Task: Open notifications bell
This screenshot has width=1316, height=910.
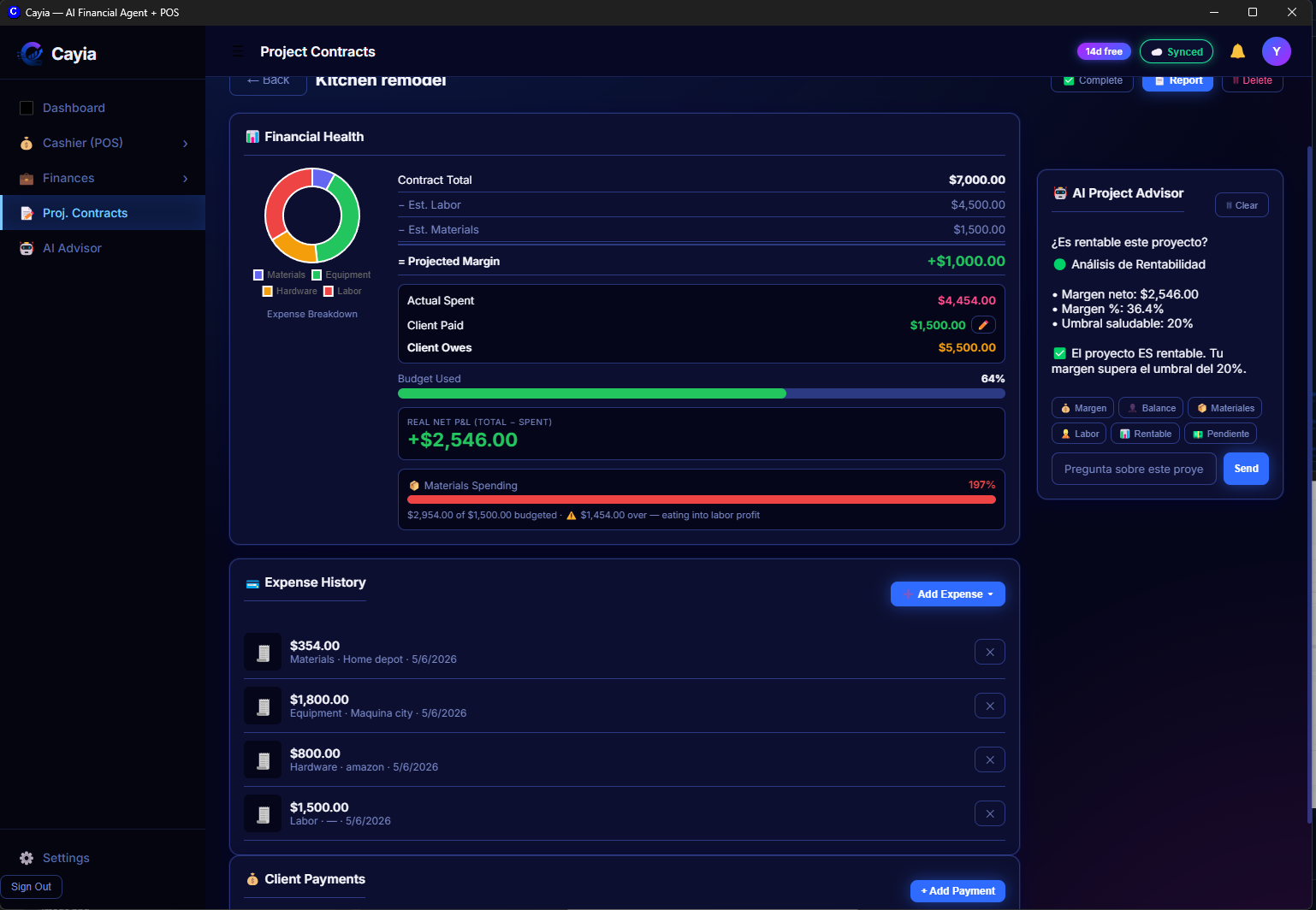Action: 1237,51
